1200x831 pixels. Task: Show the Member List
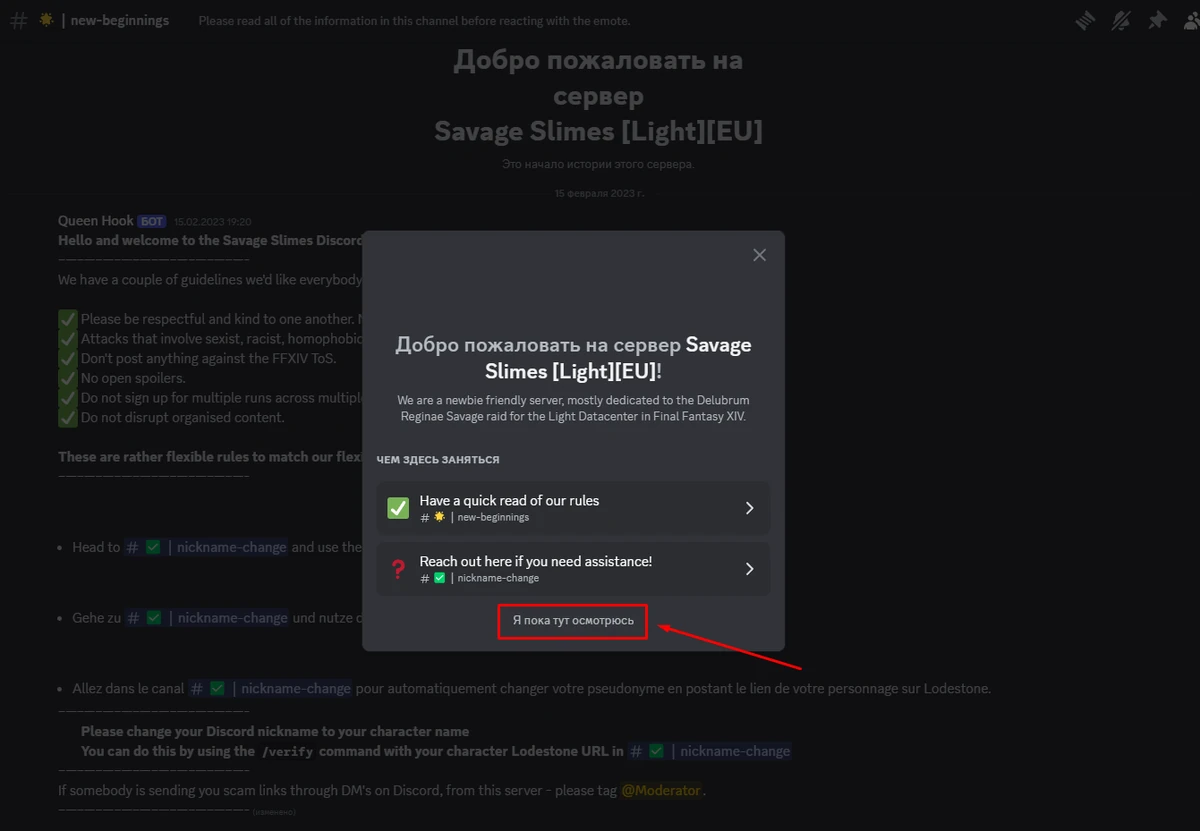(x=1192, y=20)
